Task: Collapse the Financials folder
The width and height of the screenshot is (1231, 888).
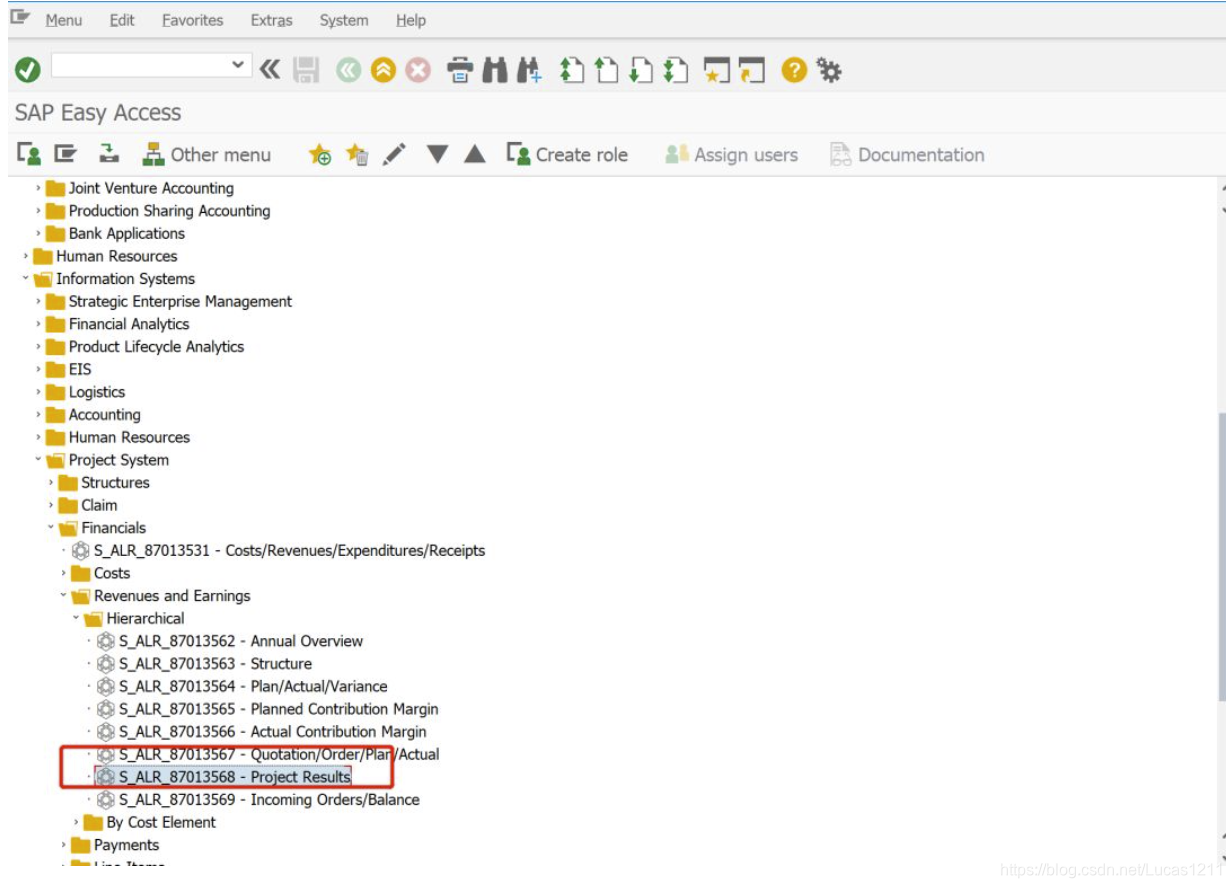Action: 51,528
